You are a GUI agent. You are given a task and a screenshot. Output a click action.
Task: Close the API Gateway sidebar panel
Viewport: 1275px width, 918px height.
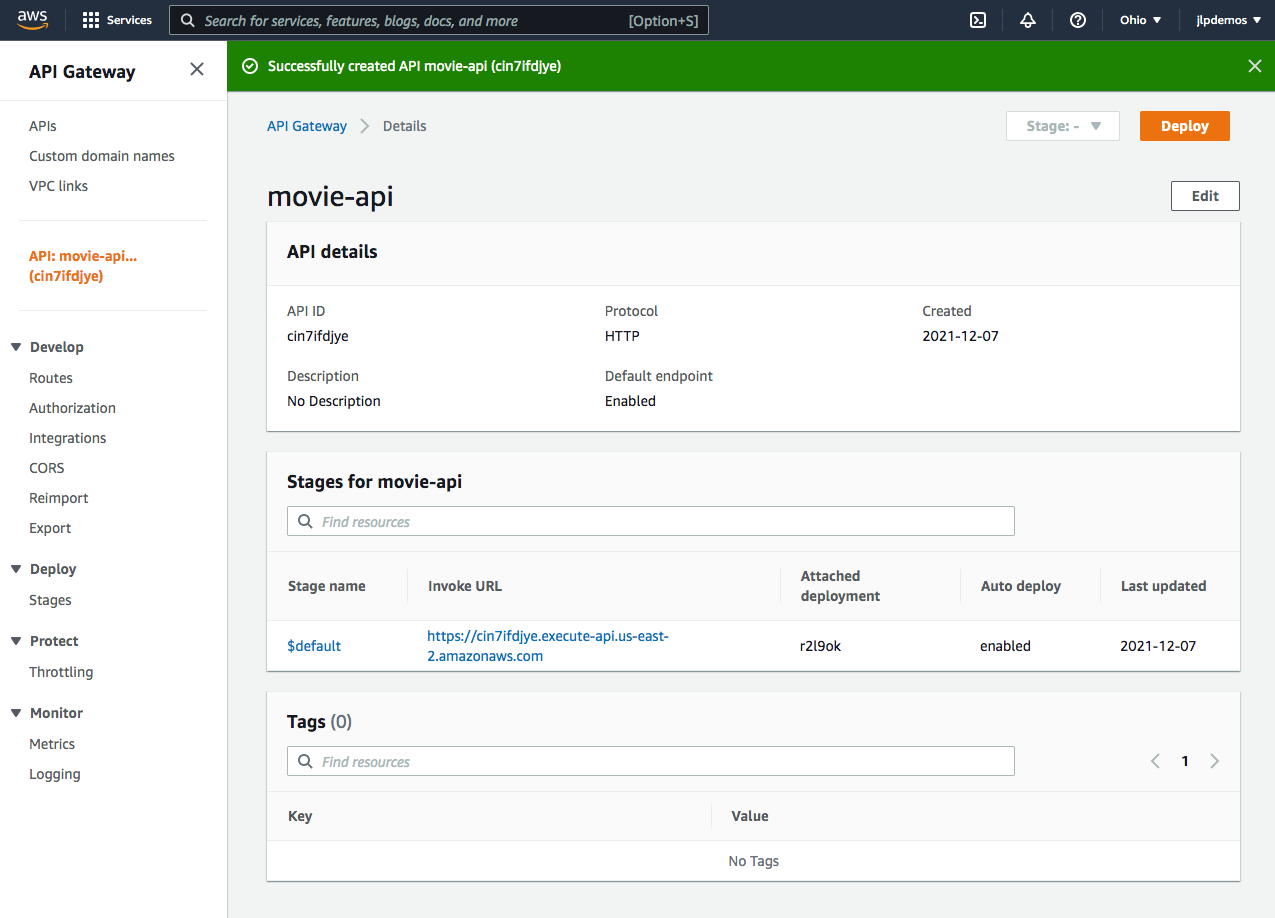[197, 69]
